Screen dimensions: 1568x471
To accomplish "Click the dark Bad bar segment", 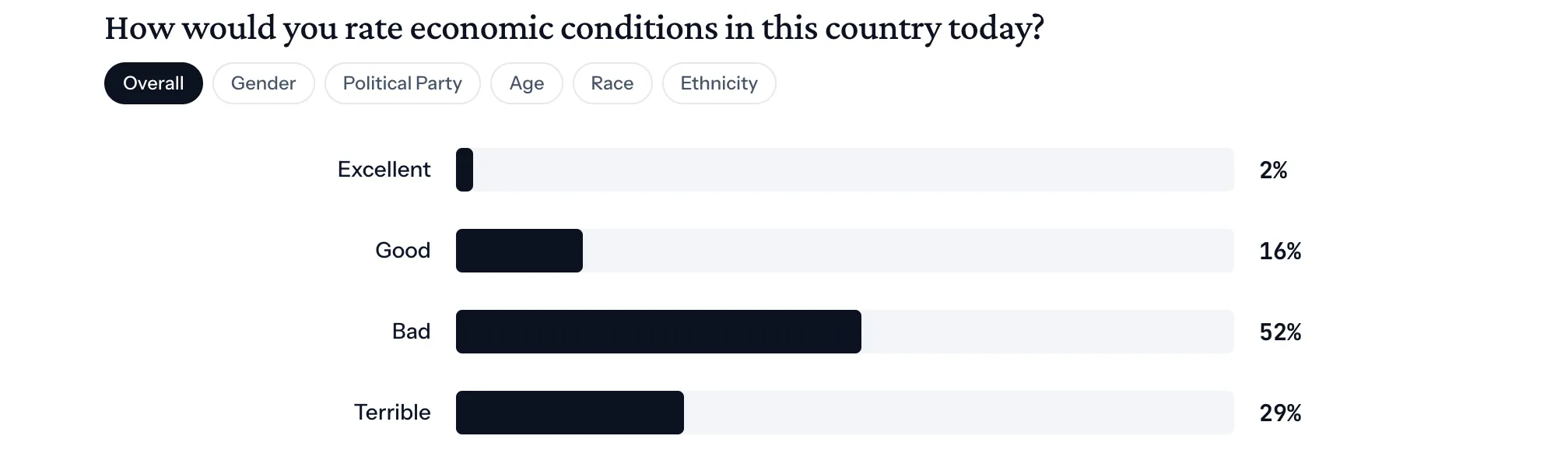I will [x=658, y=332].
